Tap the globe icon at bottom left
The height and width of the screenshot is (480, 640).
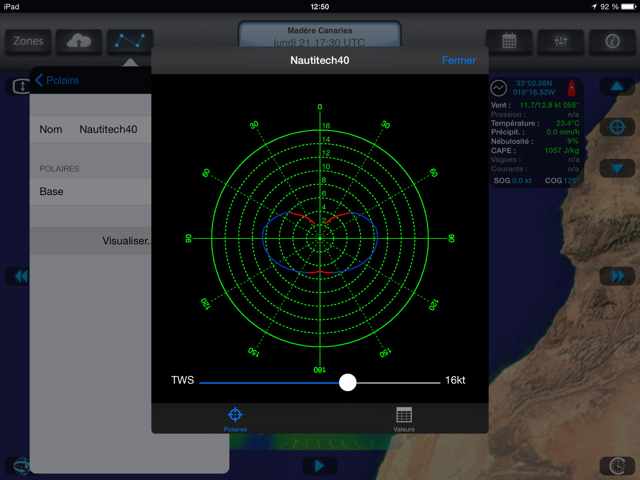coord(20,466)
